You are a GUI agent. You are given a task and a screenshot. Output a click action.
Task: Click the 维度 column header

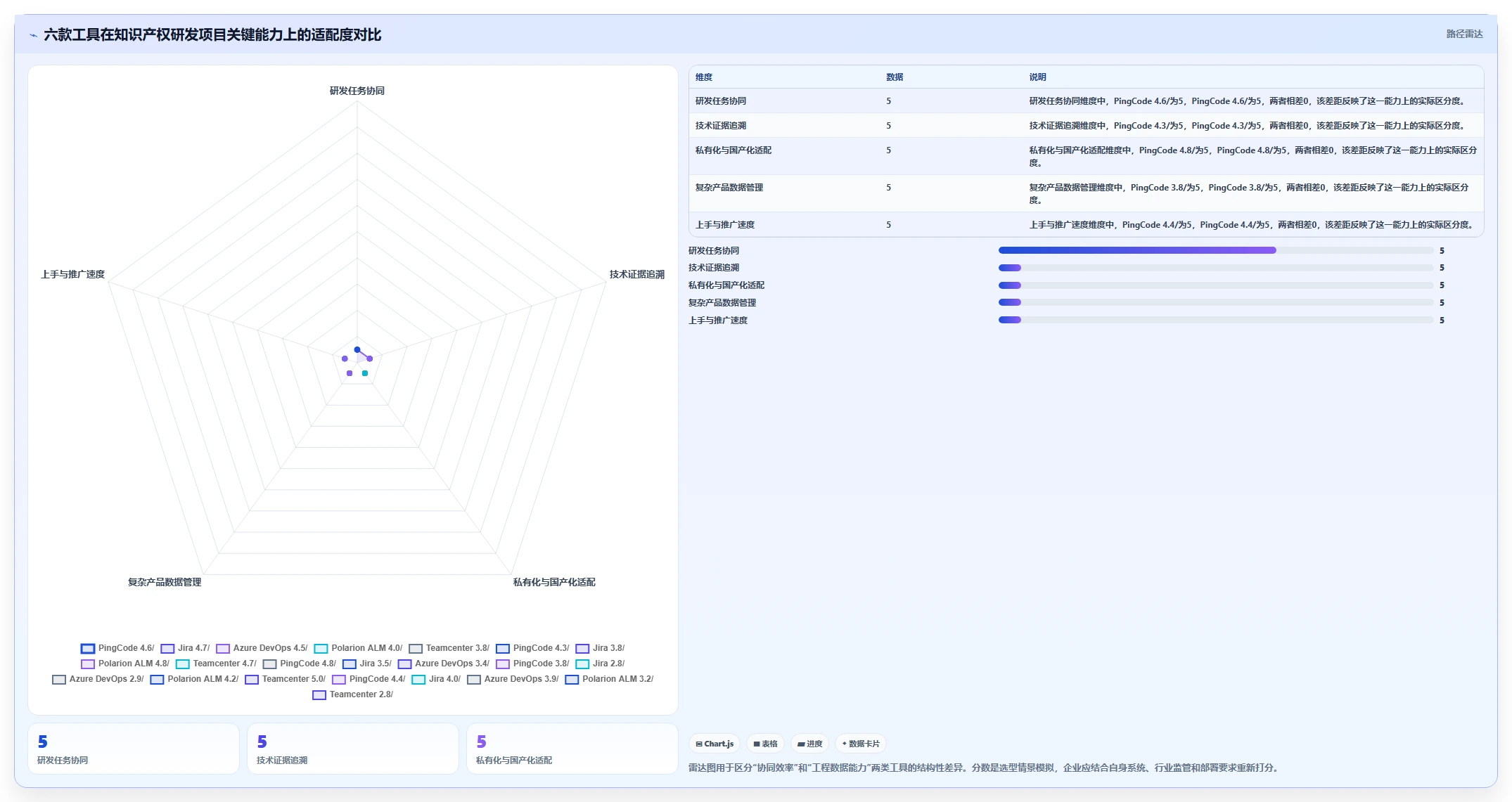pyautogui.click(x=704, y=77)
